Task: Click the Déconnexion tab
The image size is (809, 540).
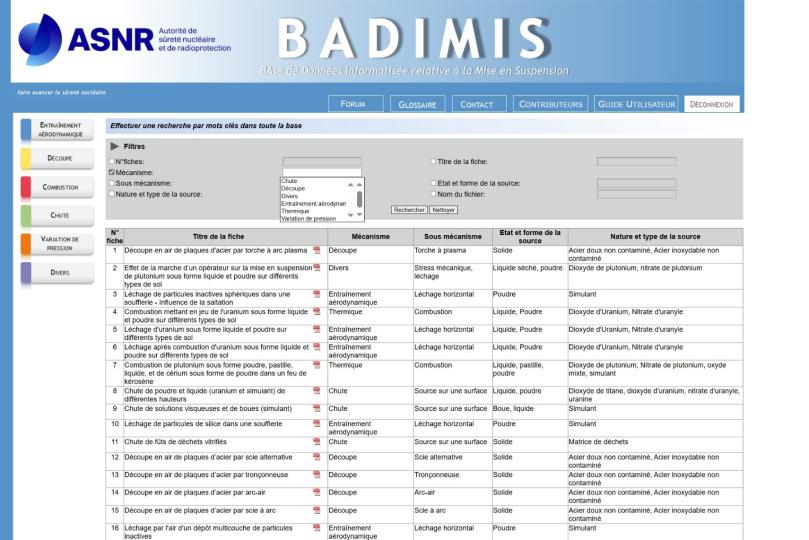Action: pyautogui.click(x=711, y=104)
